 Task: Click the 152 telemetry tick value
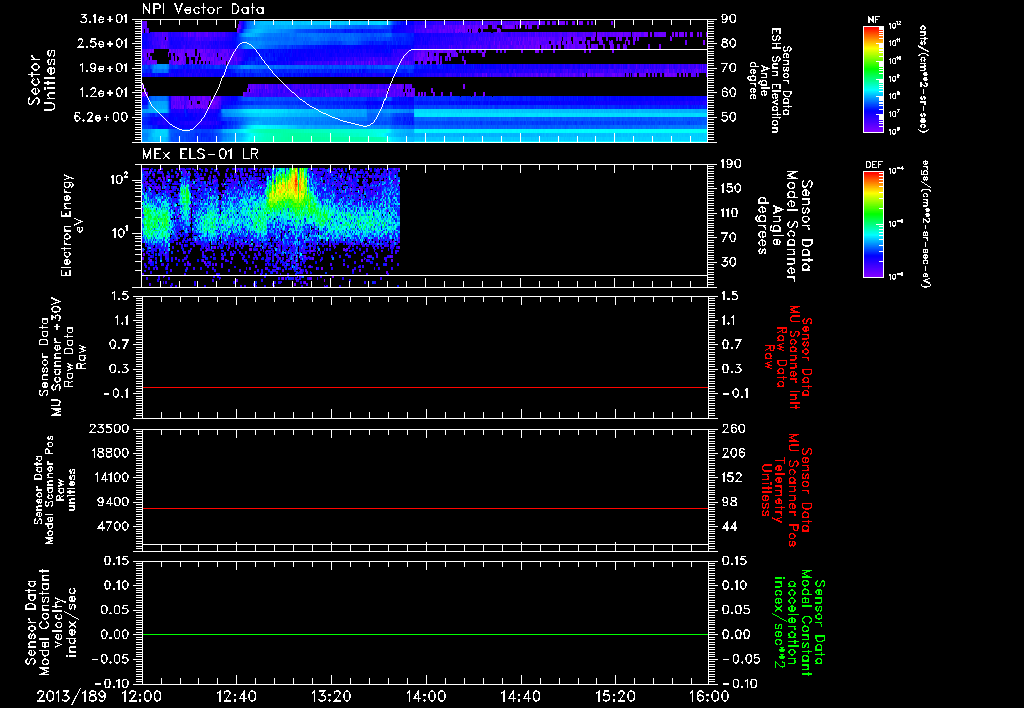[733, 477]
